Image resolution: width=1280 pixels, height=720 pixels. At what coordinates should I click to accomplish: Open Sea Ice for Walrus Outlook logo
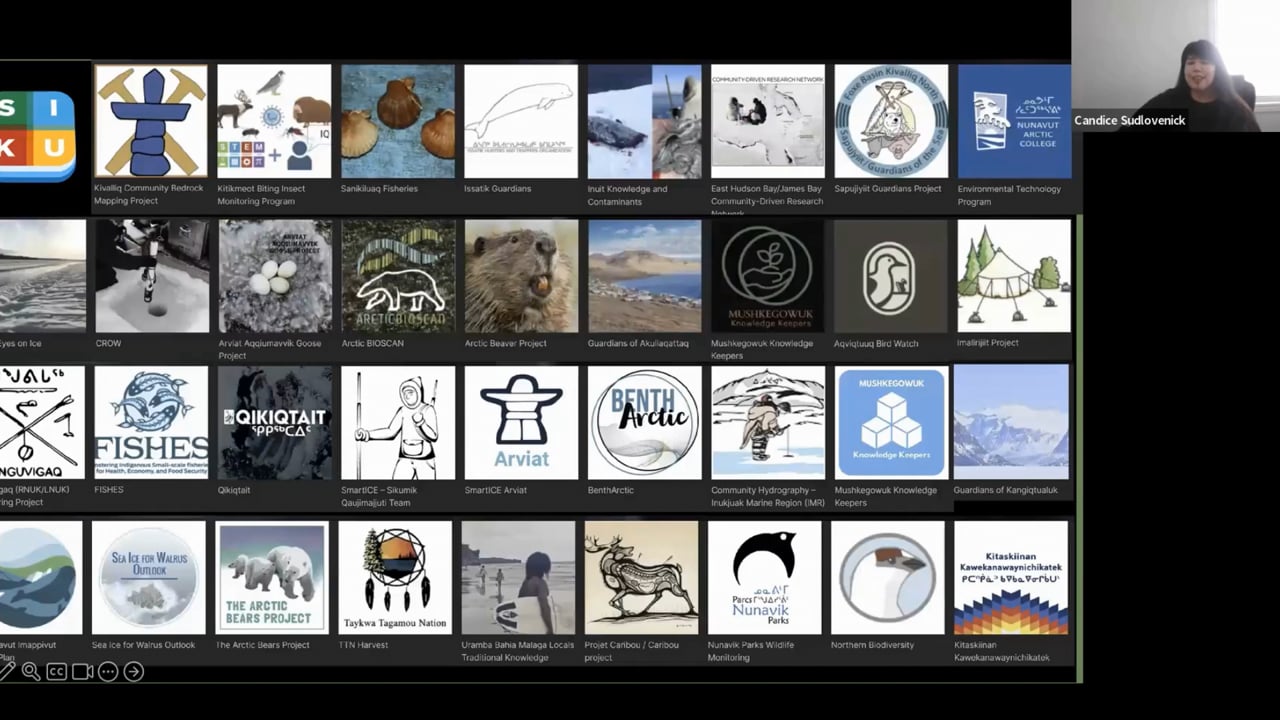pos(148,577)
